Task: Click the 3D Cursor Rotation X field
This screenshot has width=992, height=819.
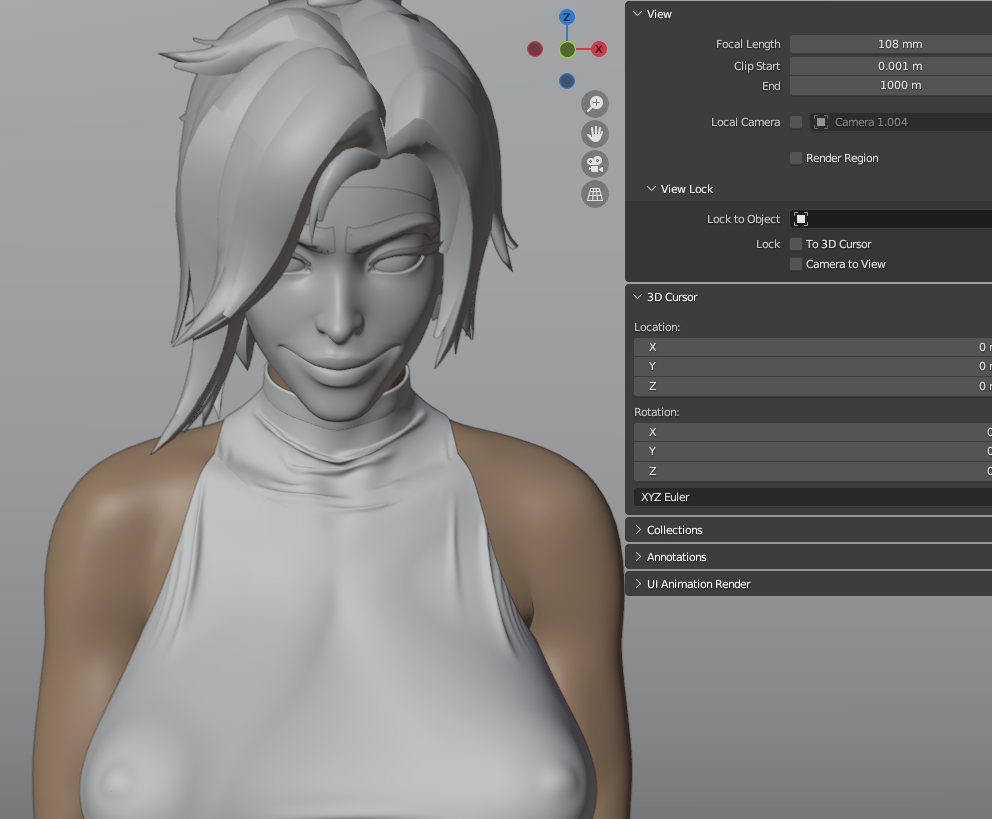Action: pyautogui.click(x=813, y=432)
